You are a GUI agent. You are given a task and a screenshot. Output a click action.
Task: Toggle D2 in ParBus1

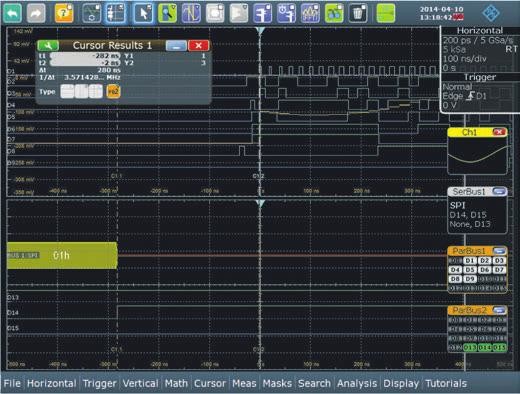point(484,261)
